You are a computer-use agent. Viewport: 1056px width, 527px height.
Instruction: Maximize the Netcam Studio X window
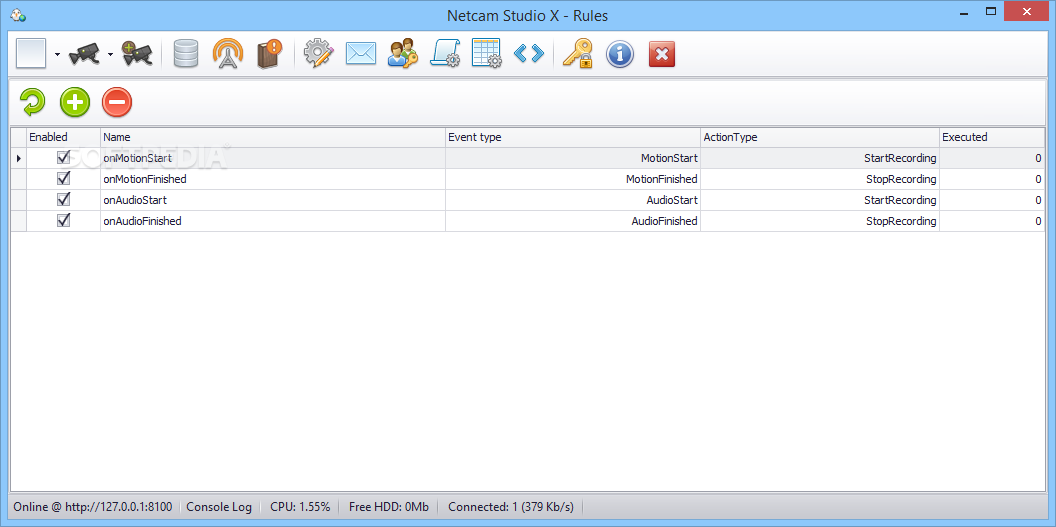point(991,11)
